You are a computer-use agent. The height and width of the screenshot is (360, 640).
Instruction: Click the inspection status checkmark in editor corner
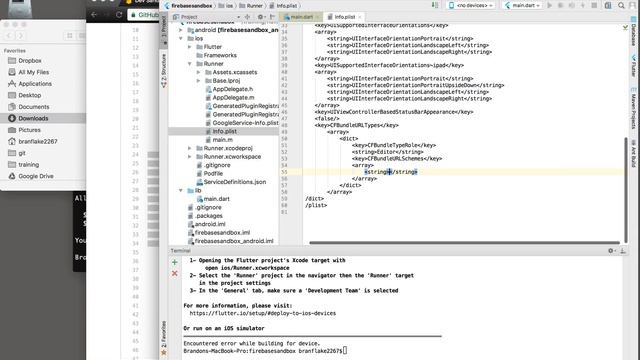pyautogui.click(x=625, y=27)
